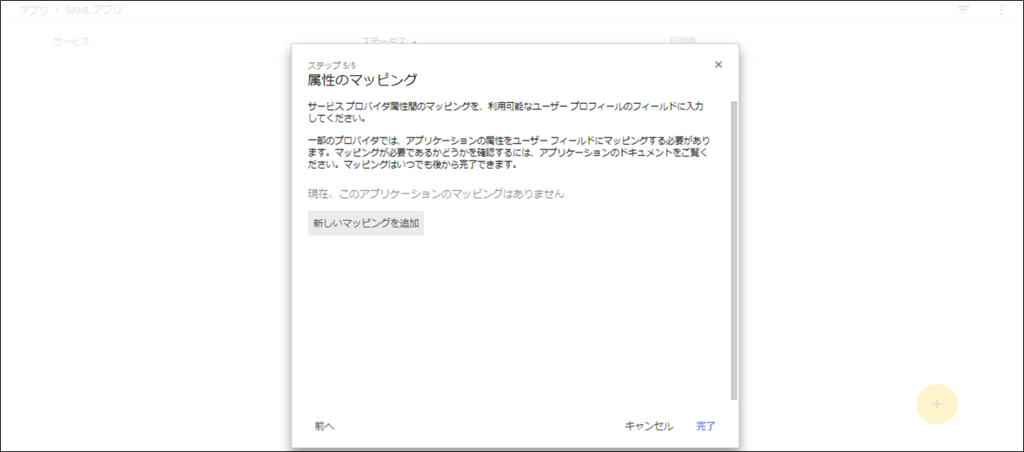Image resolution: width=1024 pixels, height=452 pixels.
Task: Open the filter icon in the top bar
Action: (963, 10)
